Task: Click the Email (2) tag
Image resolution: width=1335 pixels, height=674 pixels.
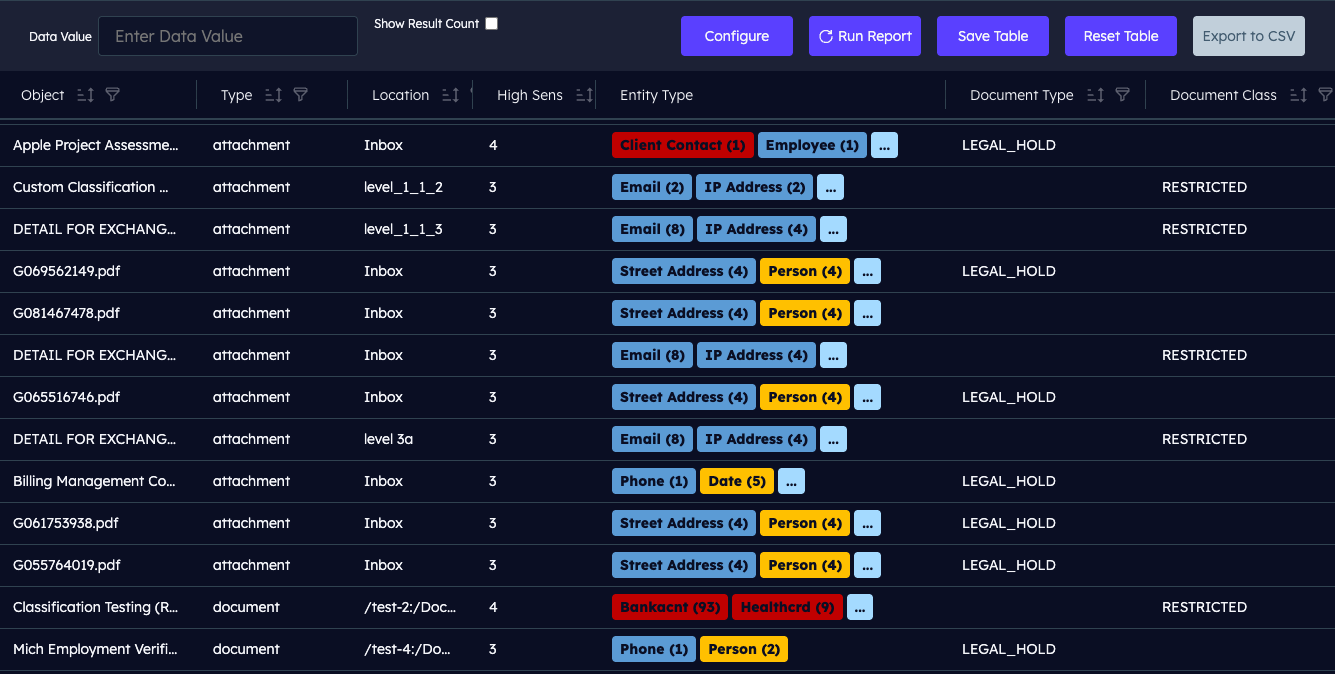Action: pyautogui.click(x=652, y=187)
